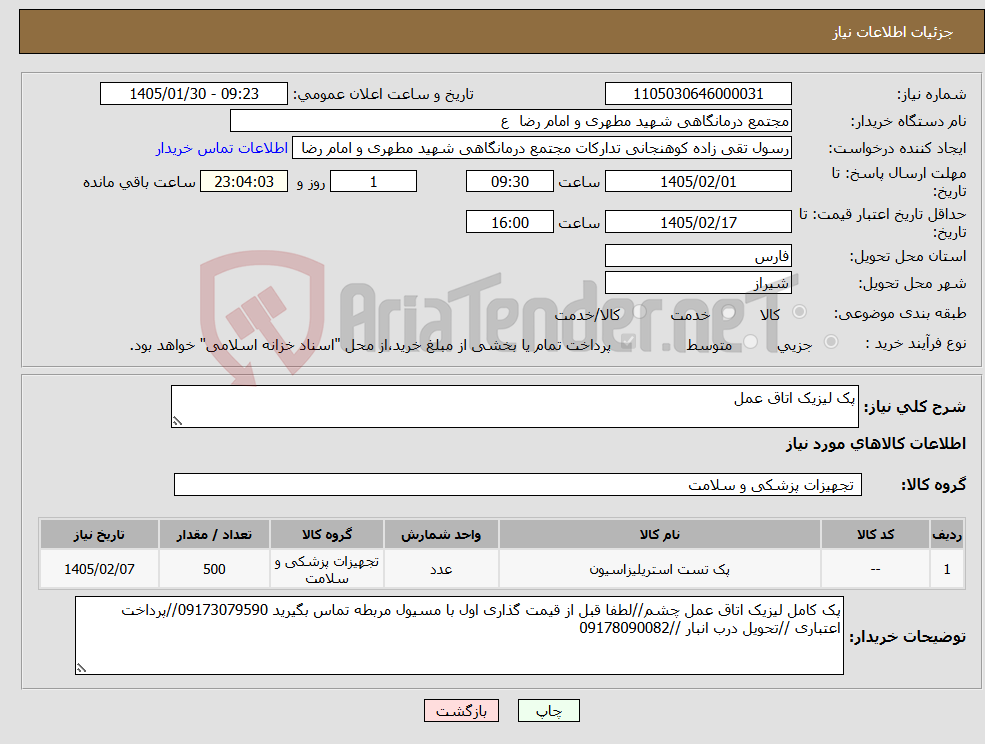985x744 pixels.
Task: Click the goods group field تجهیزات پزشکی و سلامت
Action: click(x=518, y=484)
